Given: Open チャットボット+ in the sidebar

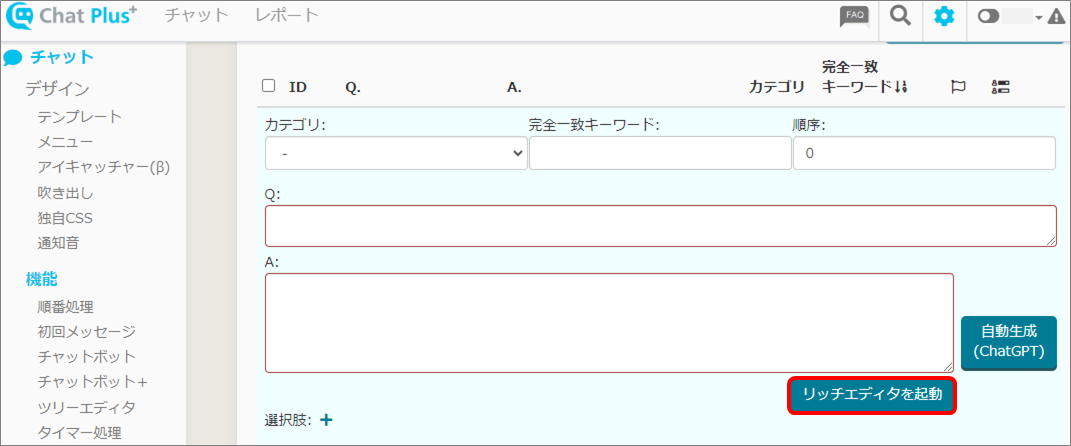Looking at the screenshot, I should coord(92,382).
